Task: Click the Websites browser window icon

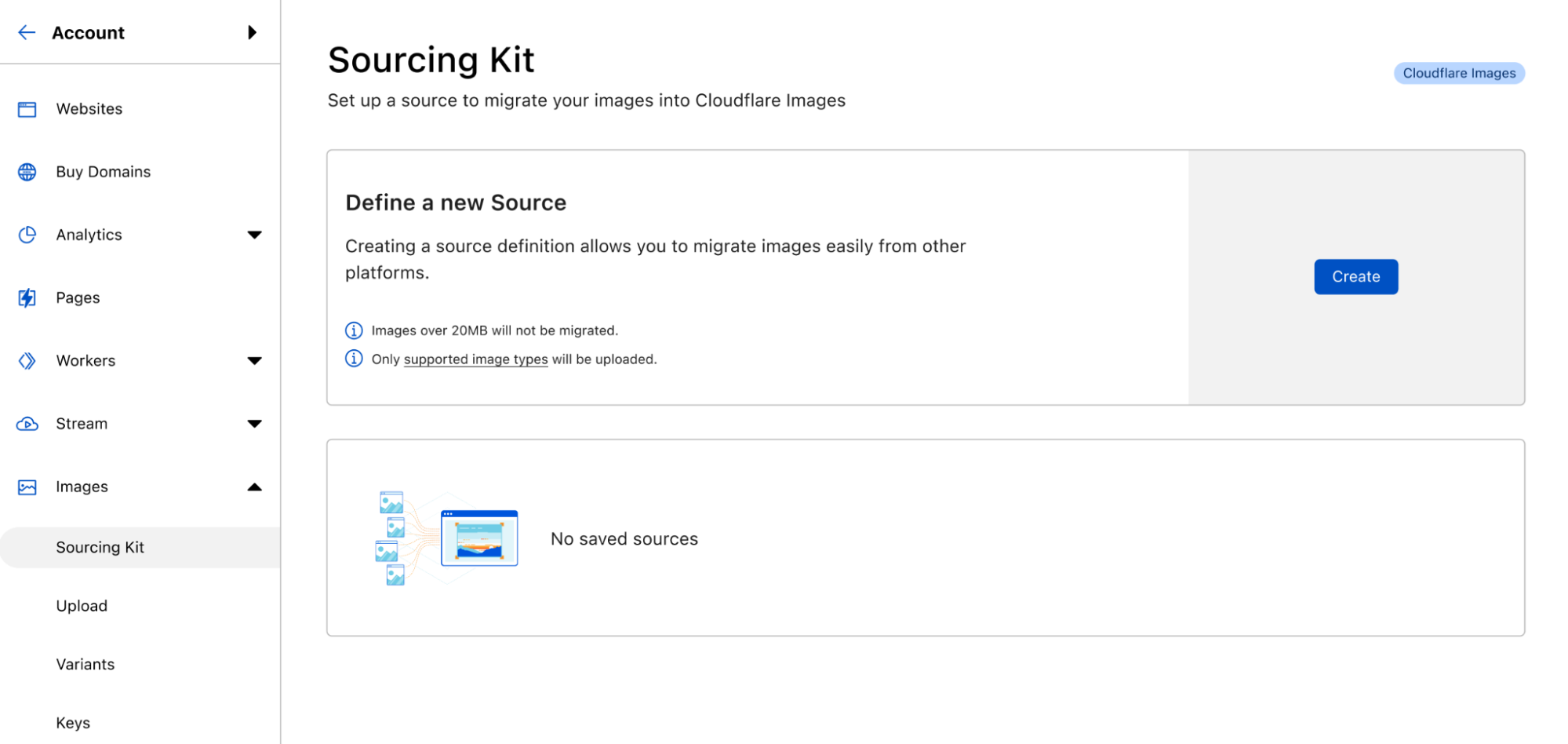Action: [27, 109]
